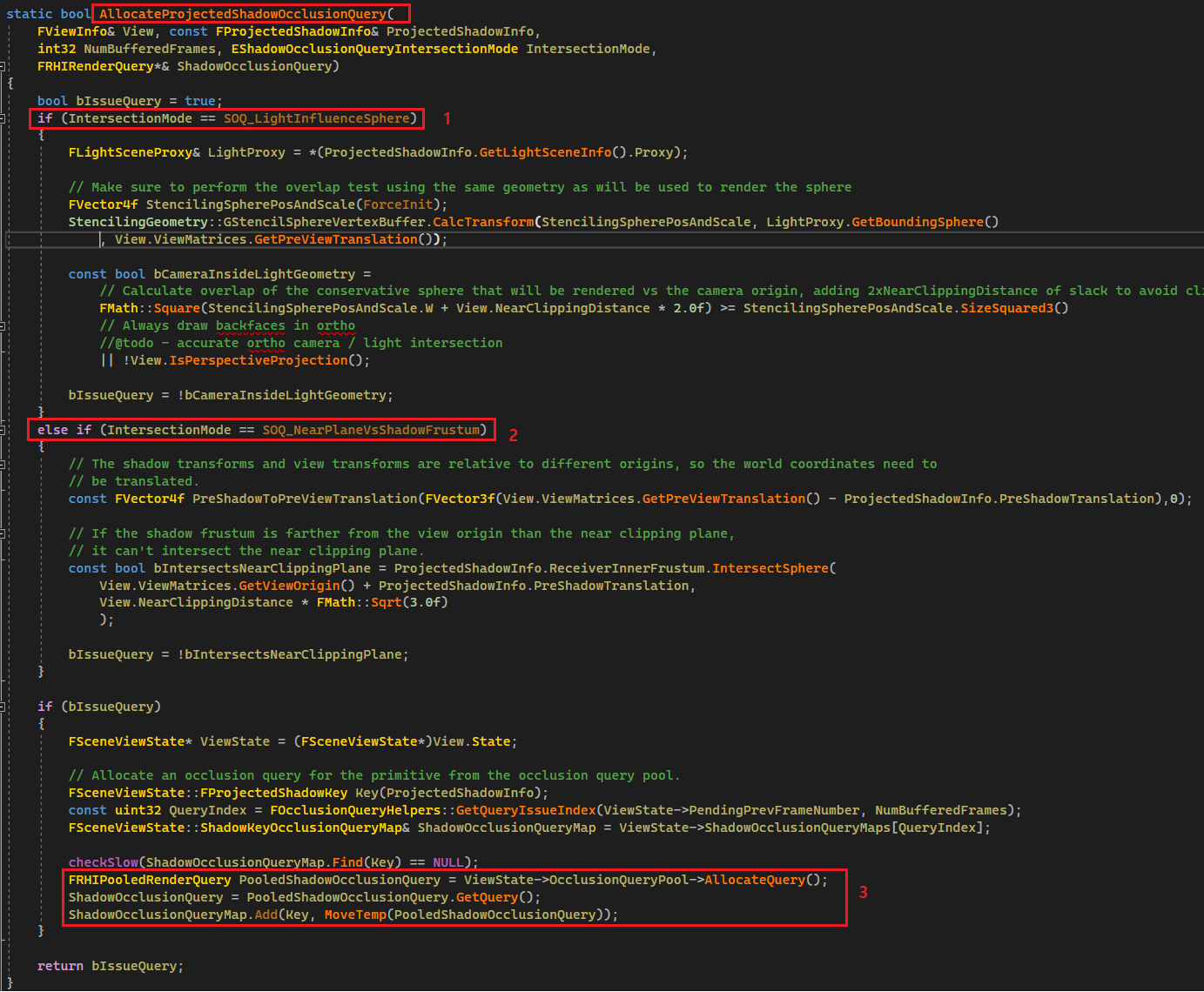Click the 'Calculate overlap of the conservative sphere' comment
Screen dimensions: 1204x992
(651, 291)
